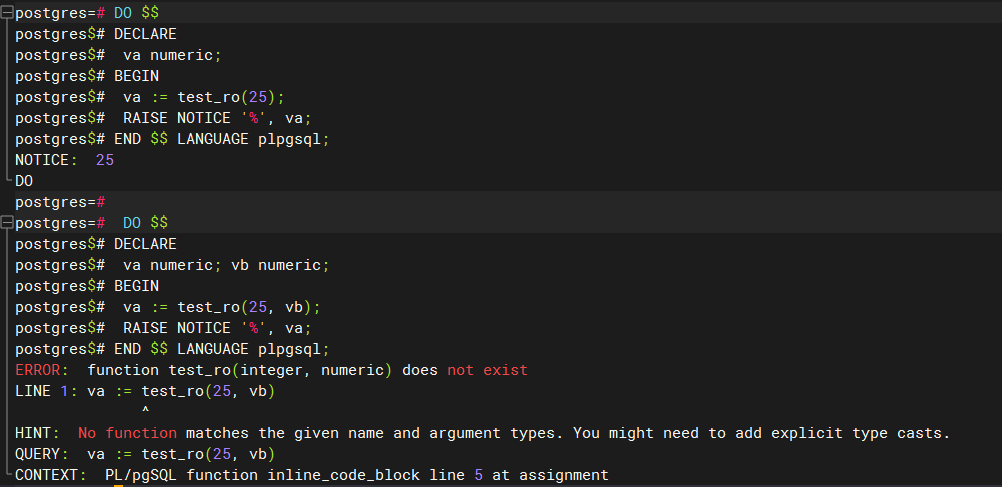Click the purple line number 5 in CONTEXT
Image resolution: width=1002 pixels, height=487 pixels.
(479, 475)
